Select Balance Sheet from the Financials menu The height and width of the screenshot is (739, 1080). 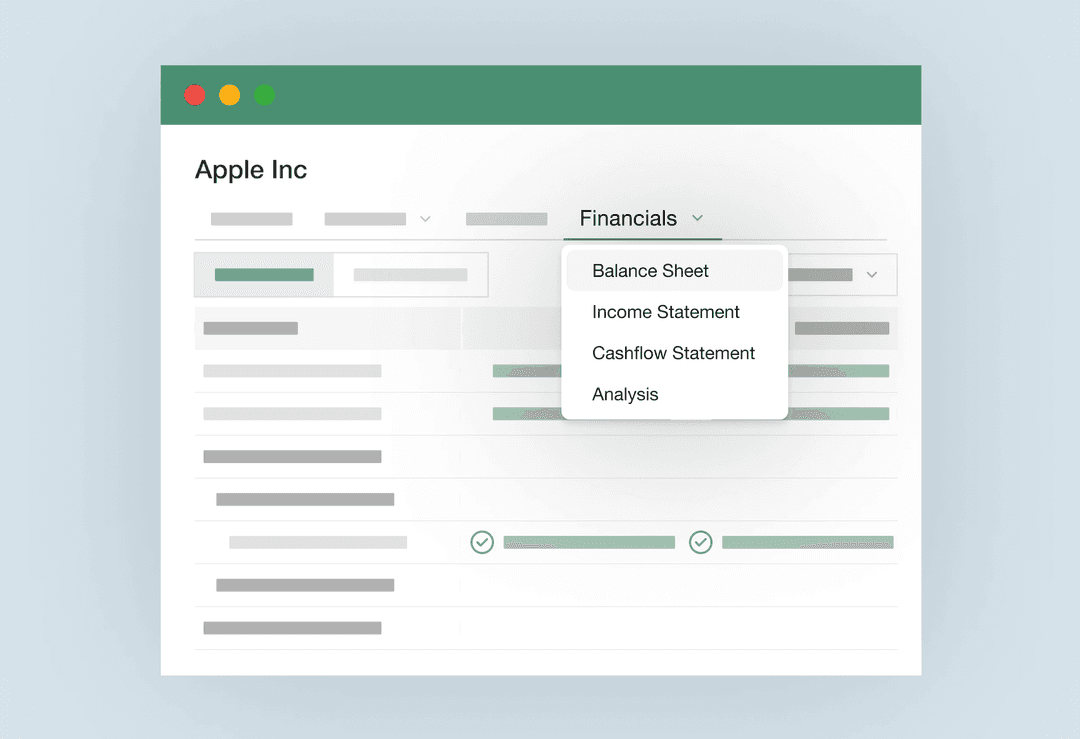(x=674, y=271)
